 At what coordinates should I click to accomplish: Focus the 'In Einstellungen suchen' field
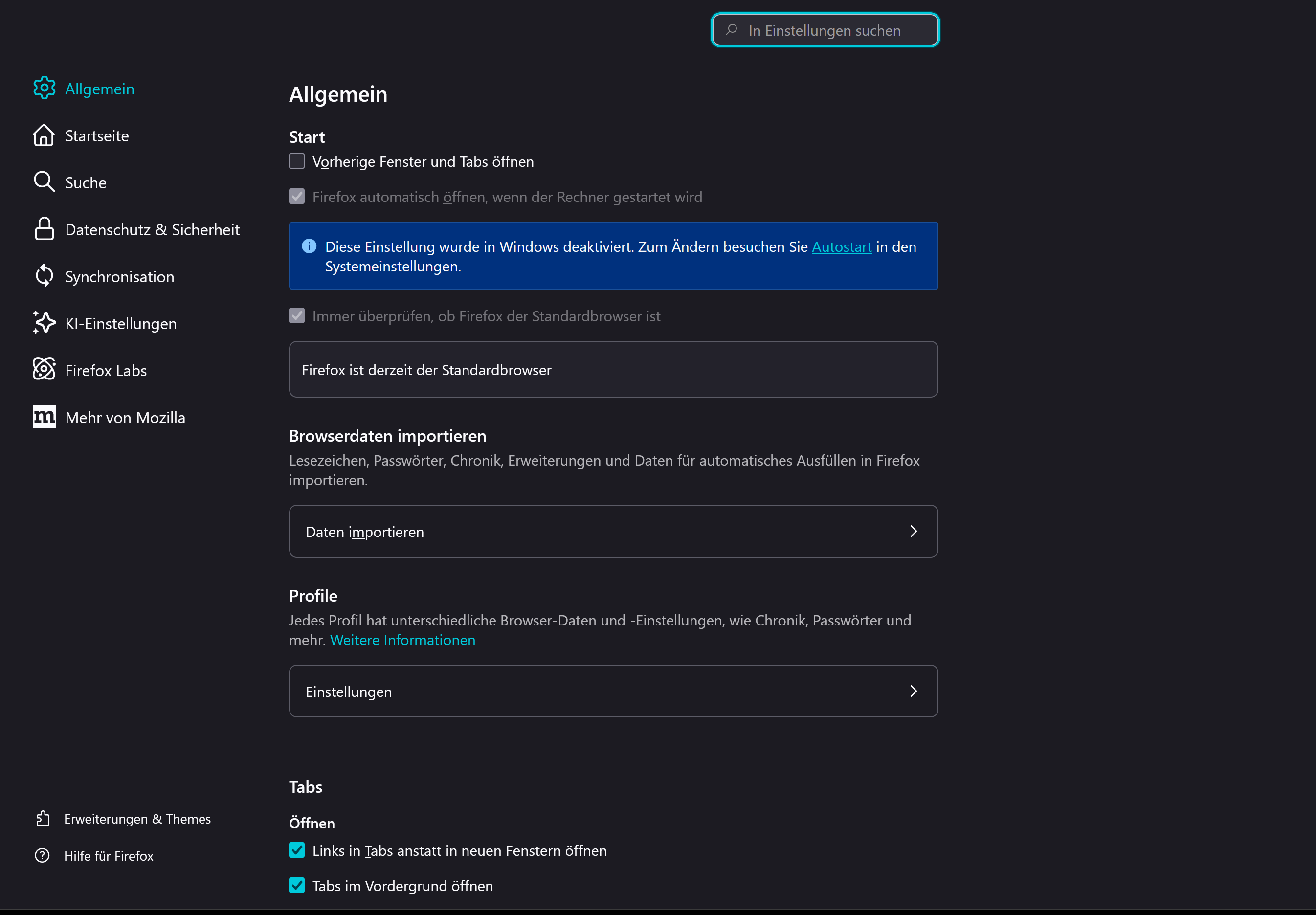[825, 30]
